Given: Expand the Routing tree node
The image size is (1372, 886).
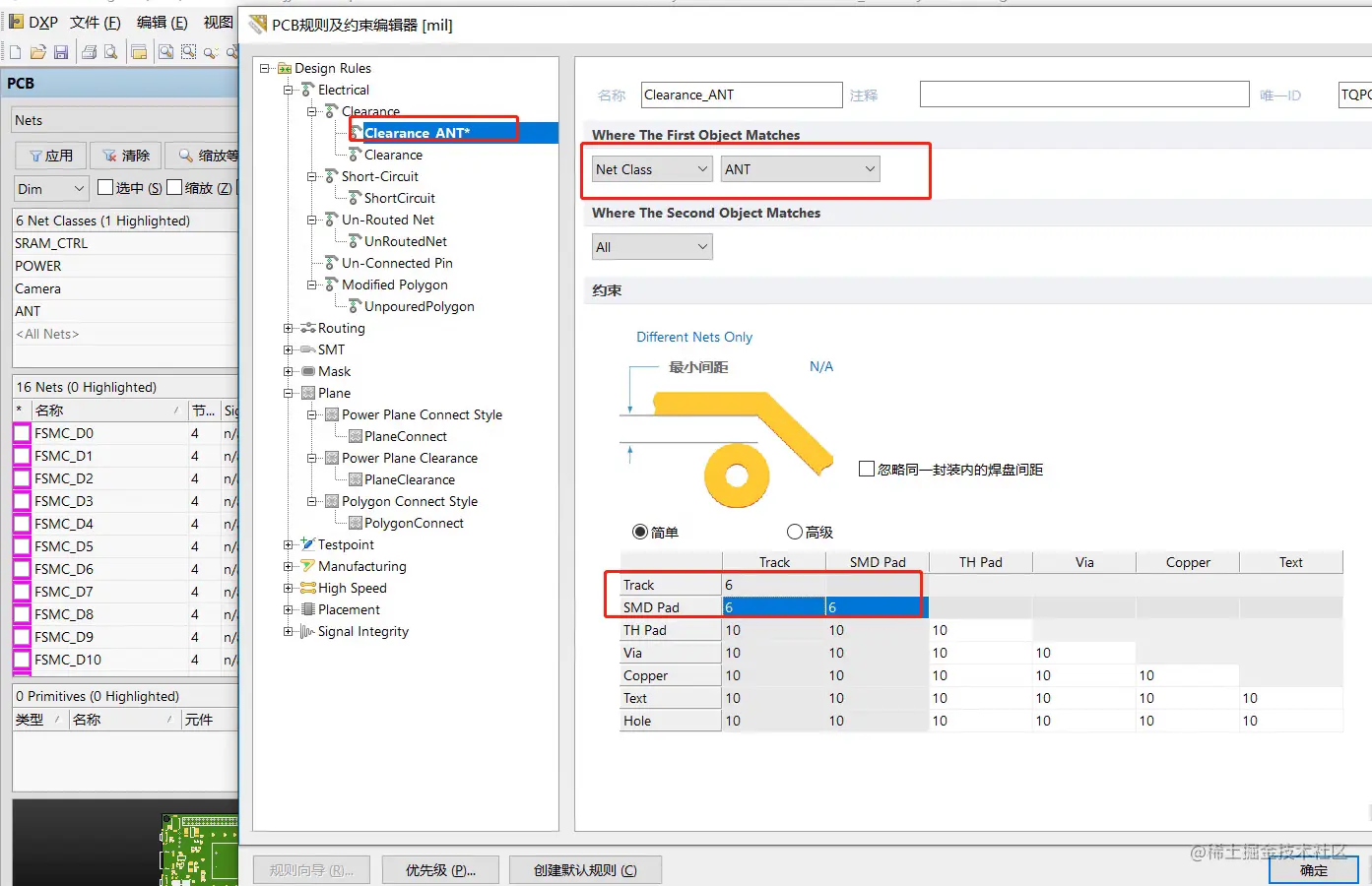Looking at the screenshot, I should pyautogui.click(x=289, y=328).
